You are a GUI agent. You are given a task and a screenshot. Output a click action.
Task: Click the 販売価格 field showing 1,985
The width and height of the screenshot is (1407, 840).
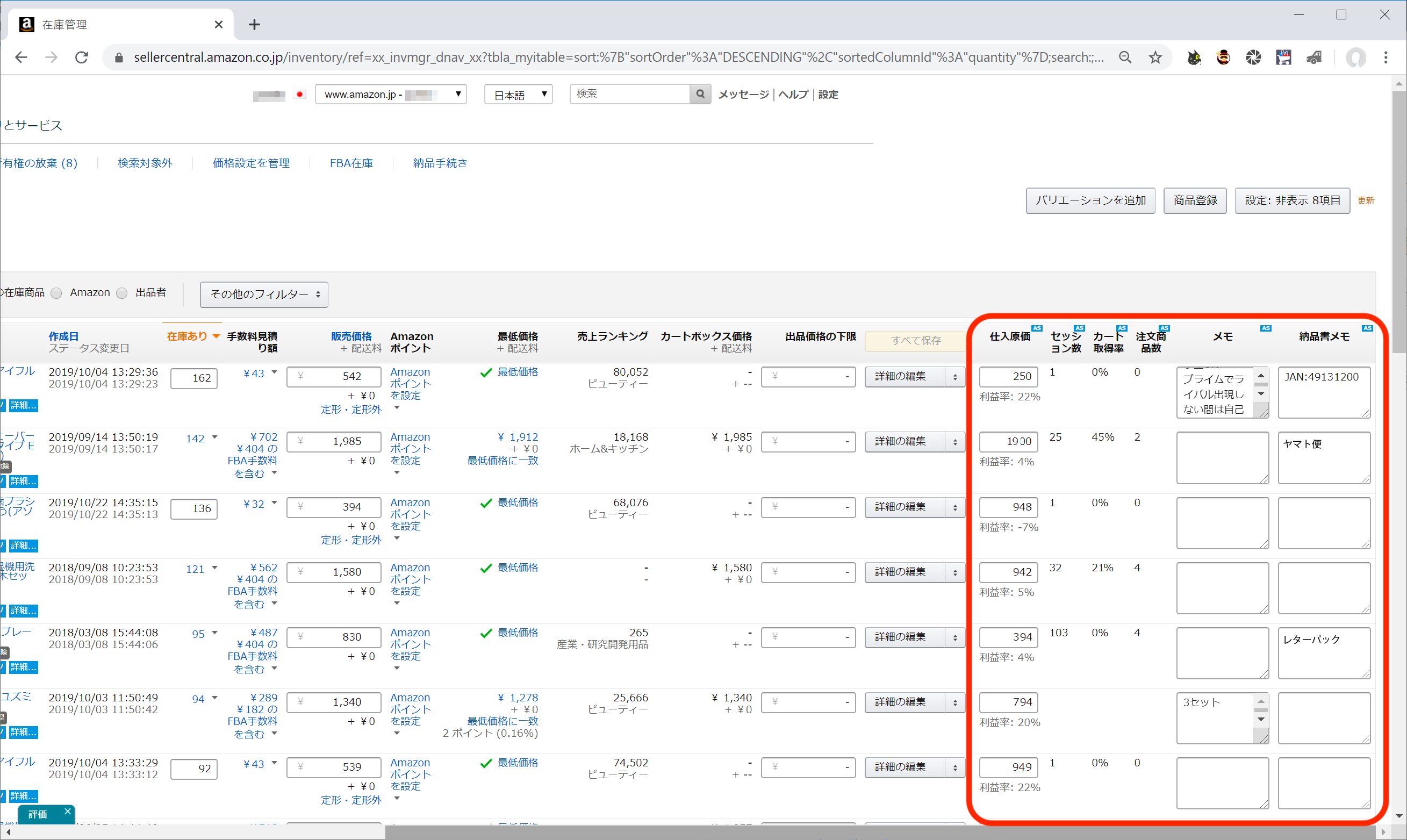(x=334, y=442)
